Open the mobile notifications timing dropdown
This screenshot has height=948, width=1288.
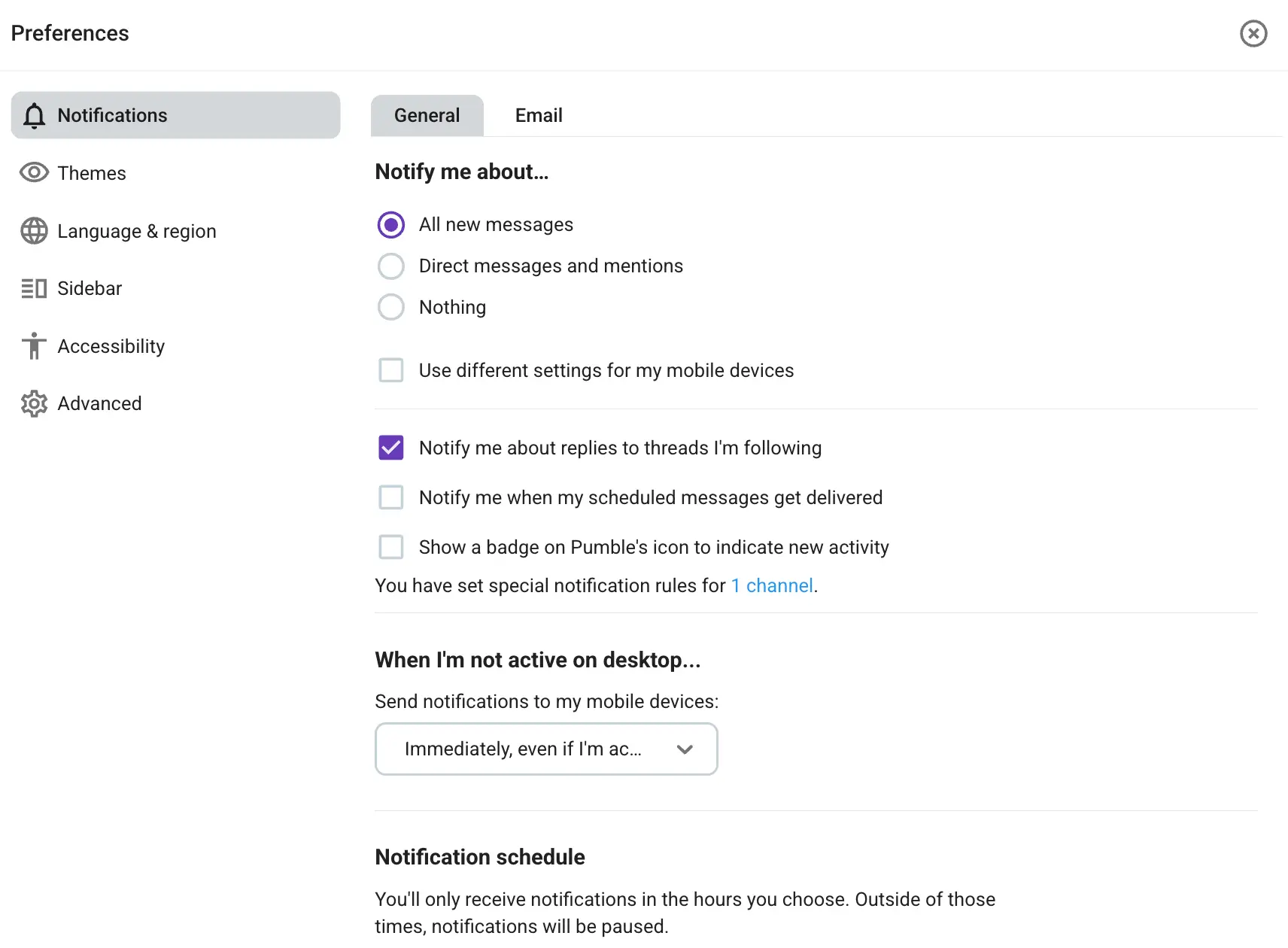tap(546, 749)
